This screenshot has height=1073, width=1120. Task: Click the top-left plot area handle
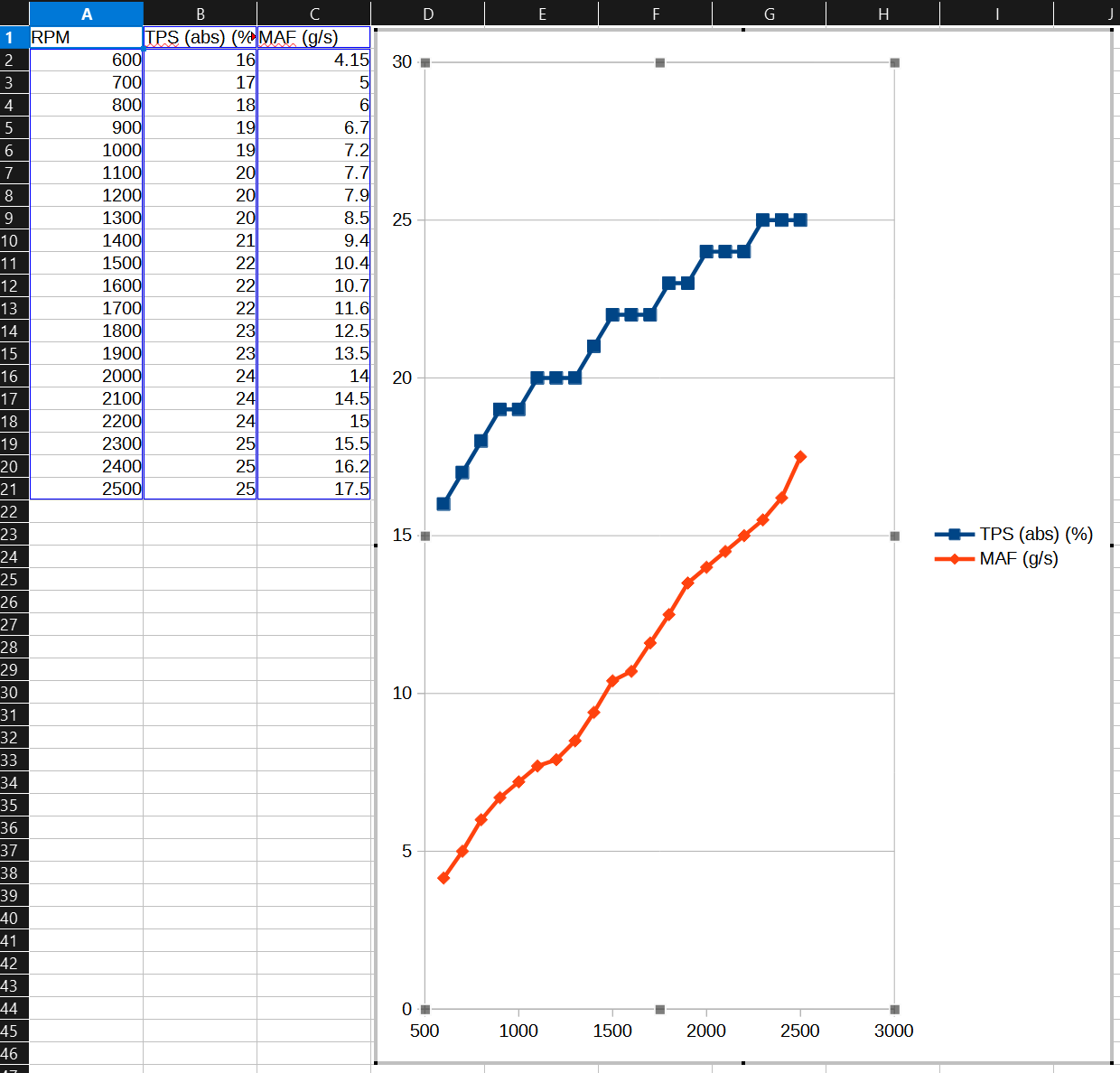click(x=425, y=62)
